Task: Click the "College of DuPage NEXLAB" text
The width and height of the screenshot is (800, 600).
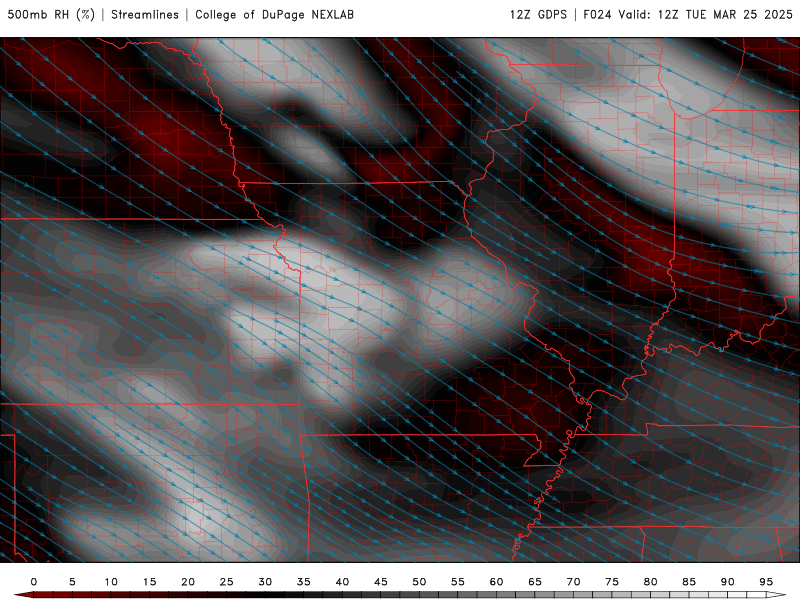Action: pyautogui.click(x=274, y=14)
